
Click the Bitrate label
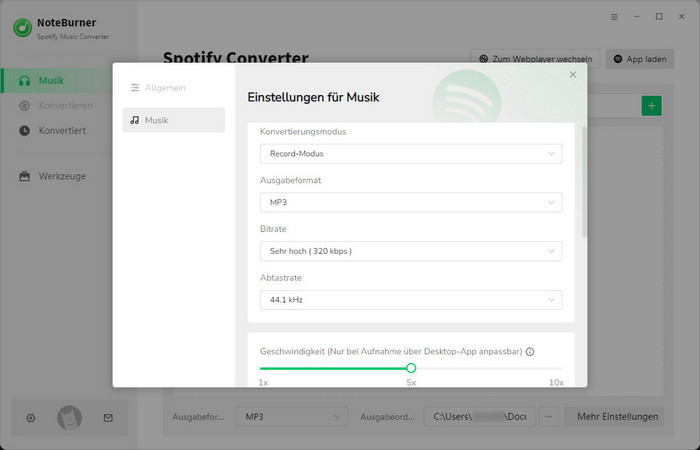tap(273, 229)
